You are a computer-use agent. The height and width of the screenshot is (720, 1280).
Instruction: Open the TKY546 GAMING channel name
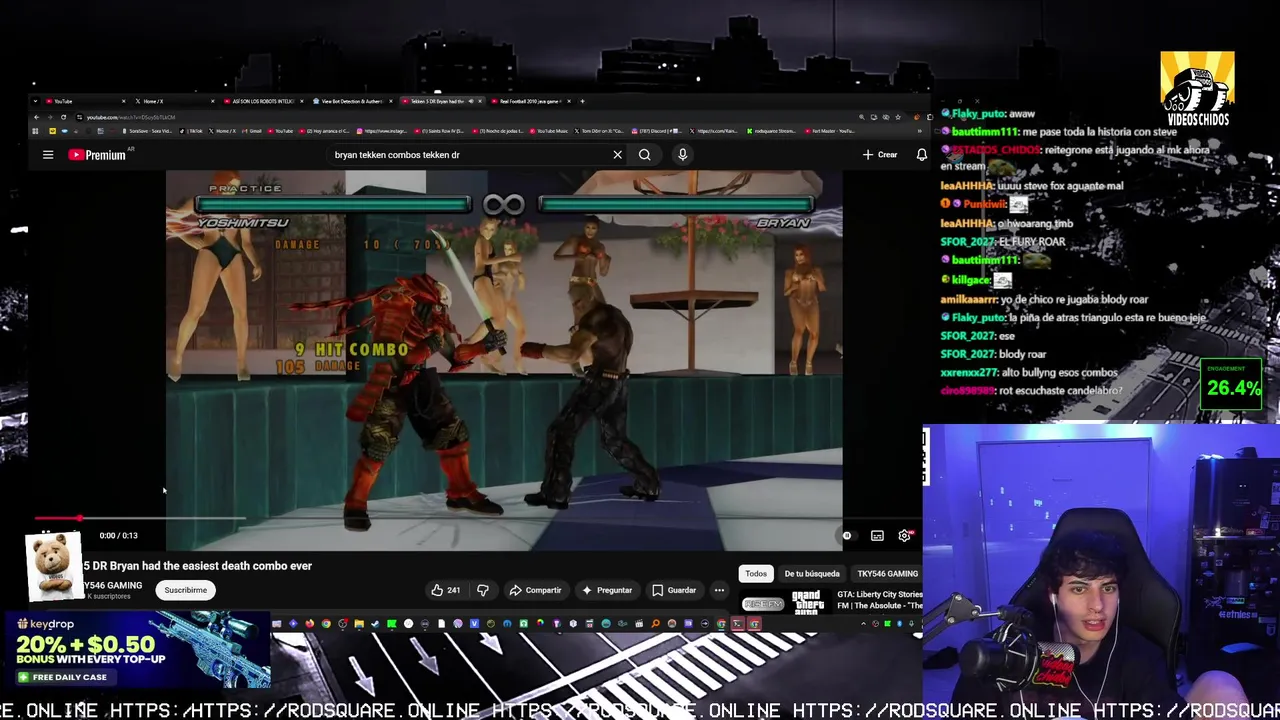(112, 585)
